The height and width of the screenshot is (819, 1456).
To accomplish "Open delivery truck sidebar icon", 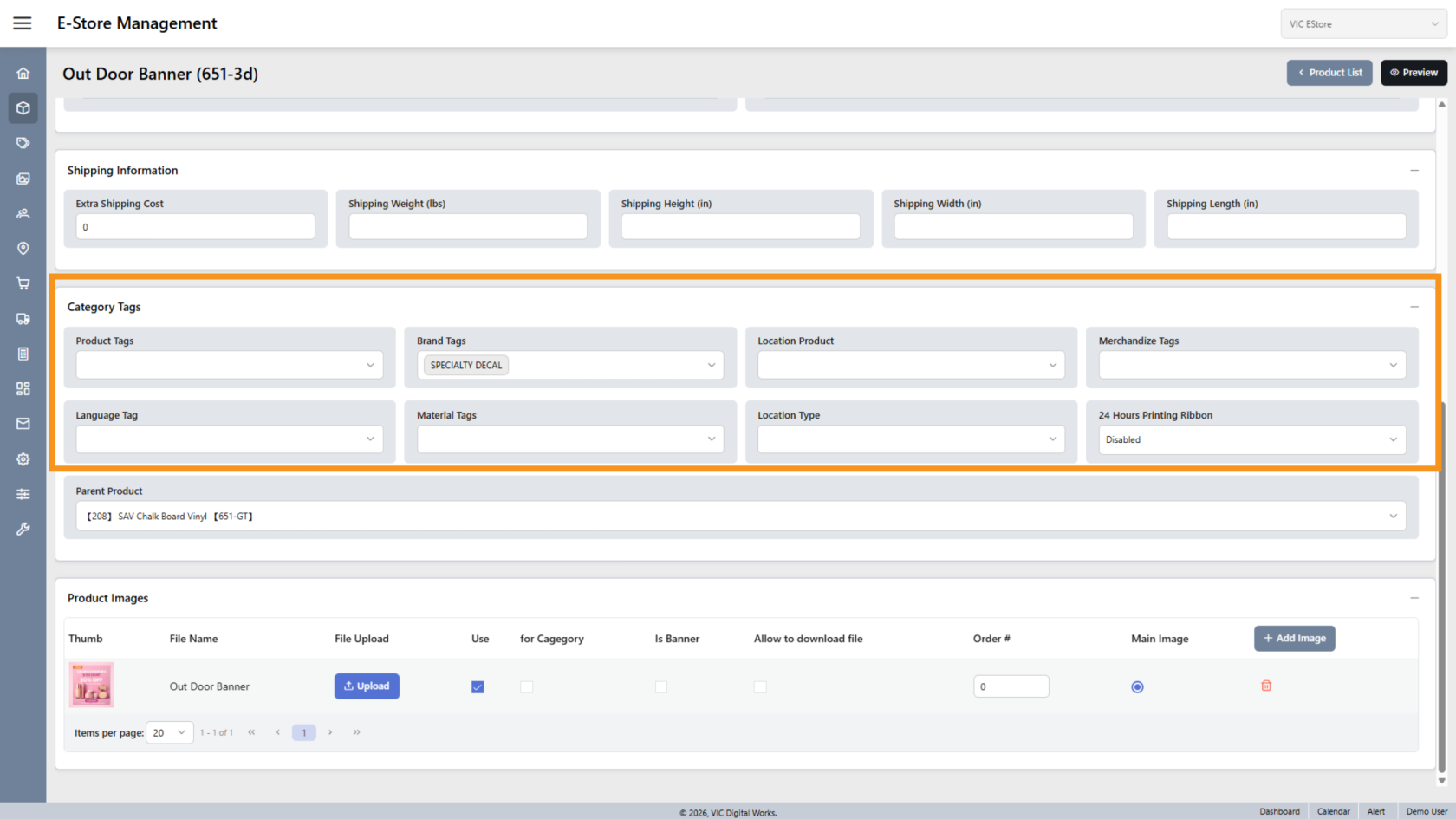I will click(23, 319).
